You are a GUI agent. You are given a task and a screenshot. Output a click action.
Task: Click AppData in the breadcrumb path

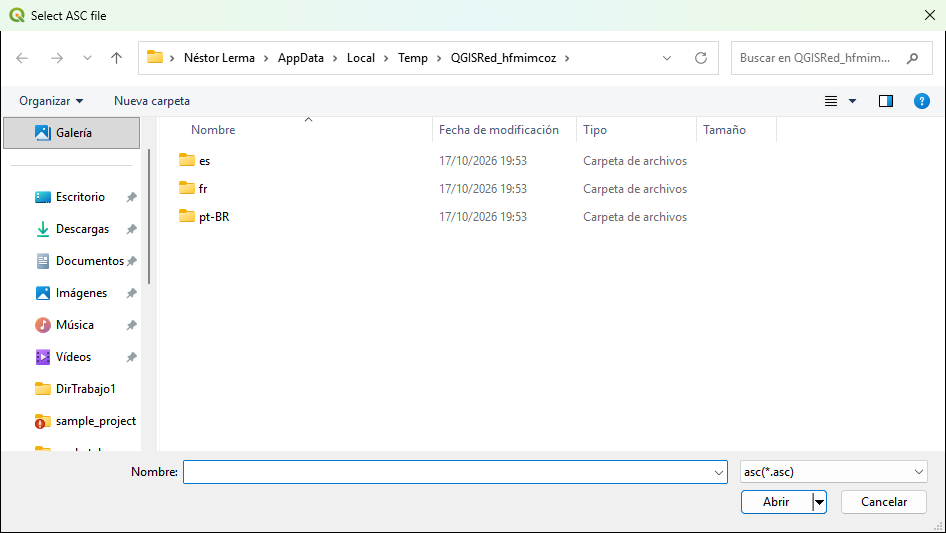(x=300, y=58)
